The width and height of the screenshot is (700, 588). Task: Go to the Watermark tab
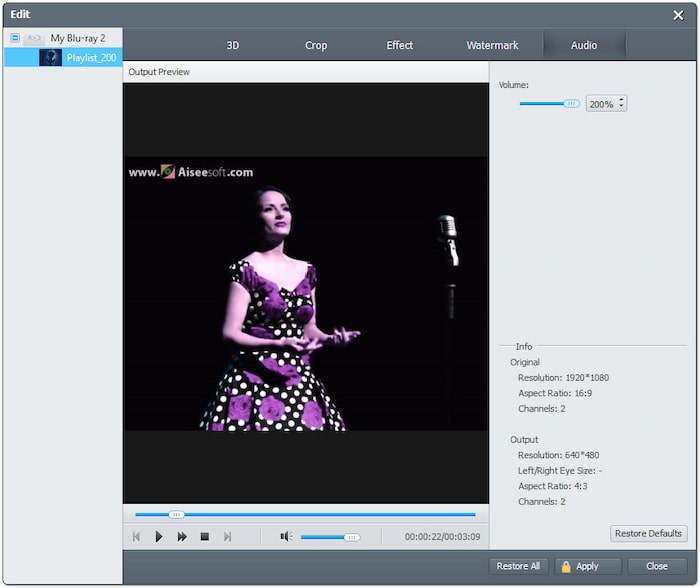tap(492, 45)
